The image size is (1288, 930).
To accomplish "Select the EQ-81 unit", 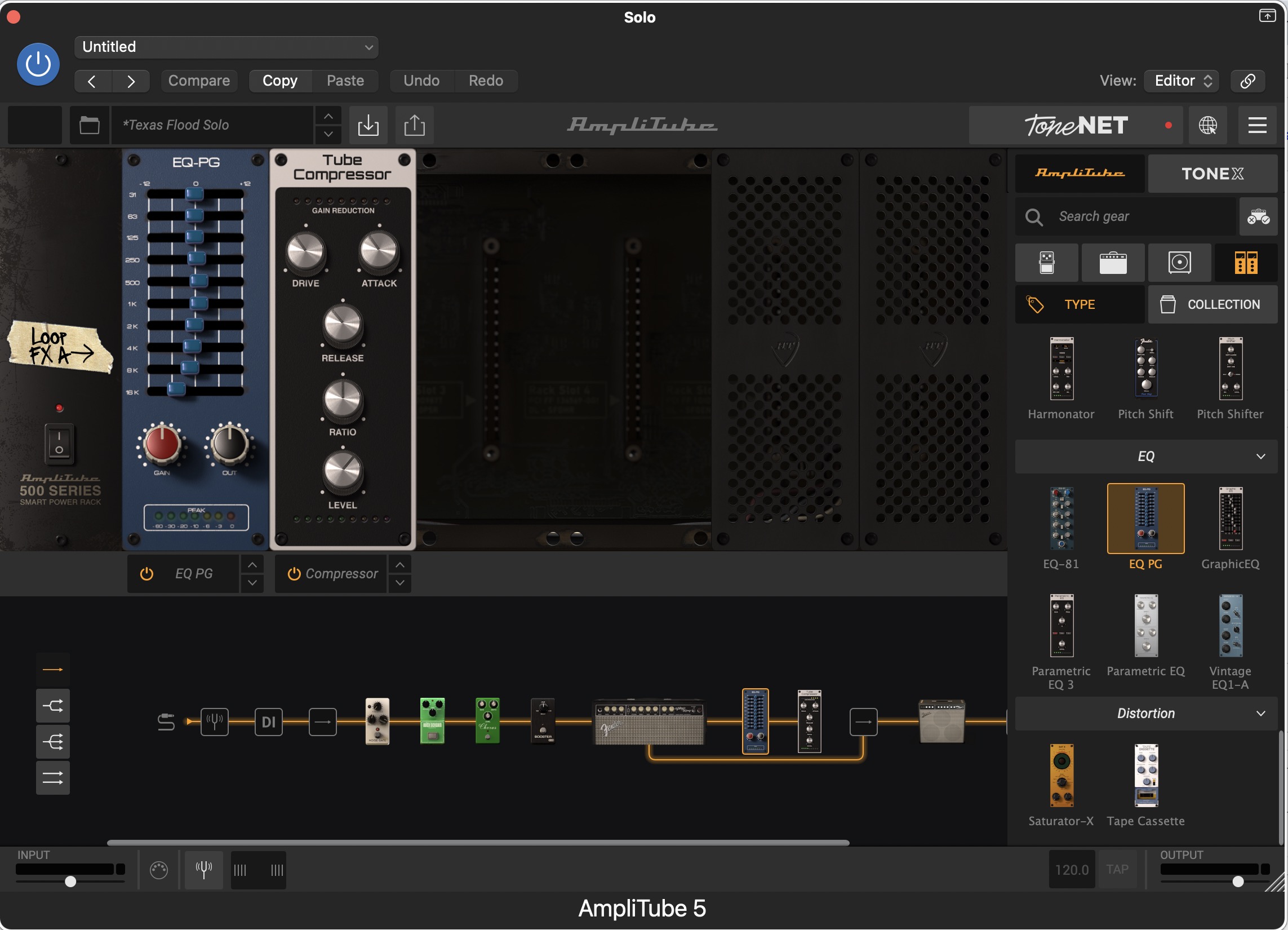I will (1061, 528).
